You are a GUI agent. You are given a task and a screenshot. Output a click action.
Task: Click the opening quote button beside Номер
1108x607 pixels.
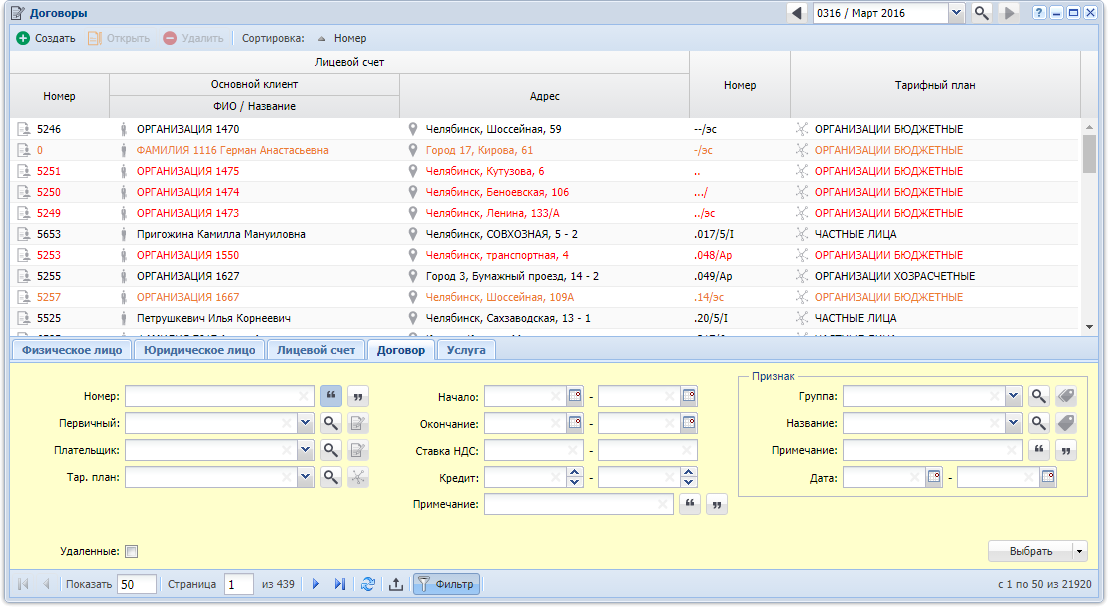[331, 396]
